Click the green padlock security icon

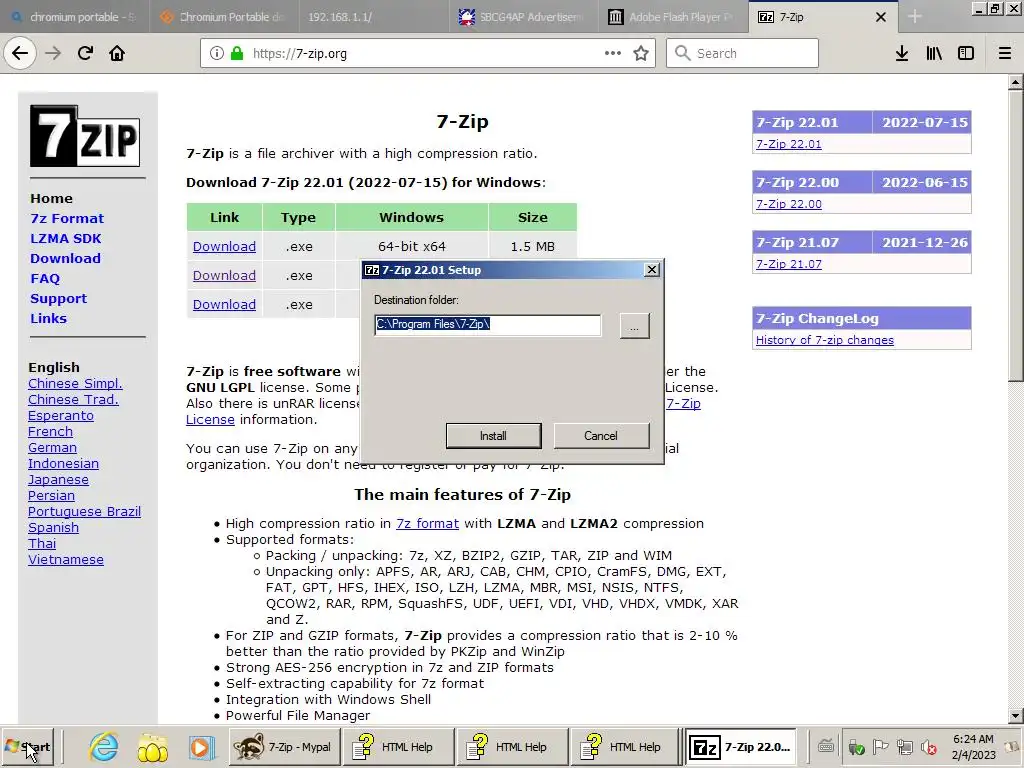[x=237, y=53]
